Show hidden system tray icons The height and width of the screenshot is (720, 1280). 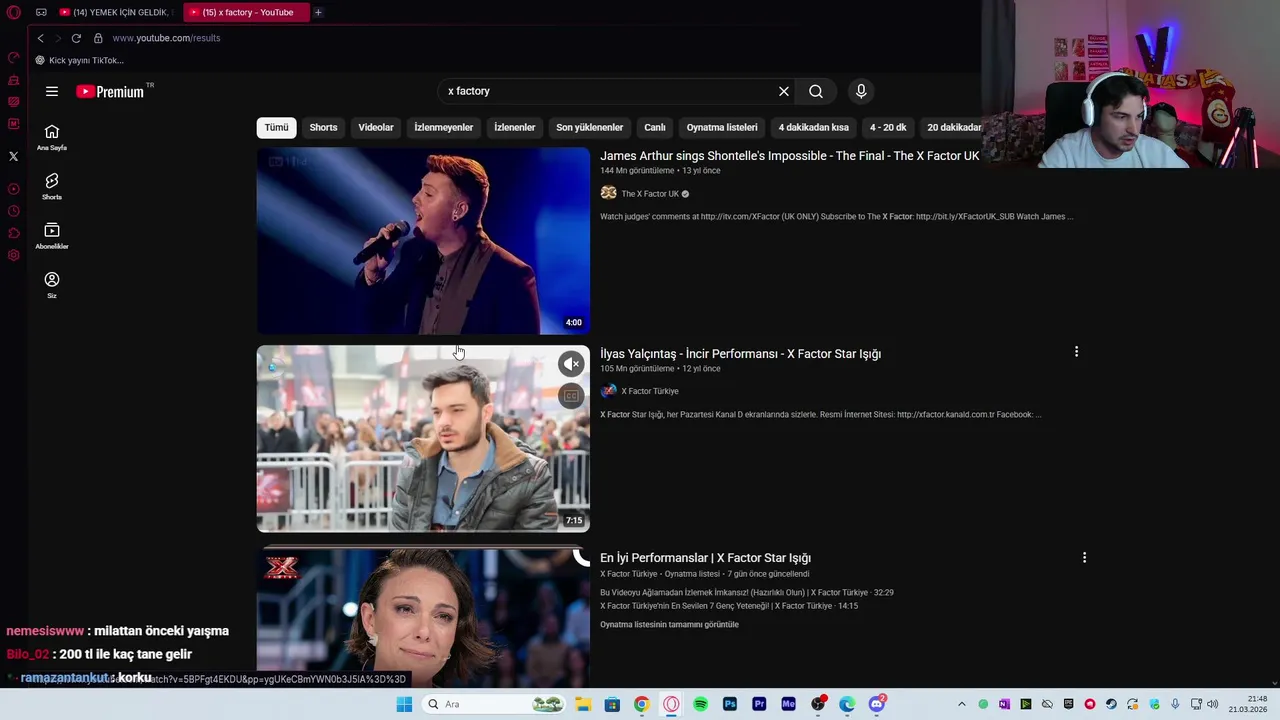tap(962, 704)
